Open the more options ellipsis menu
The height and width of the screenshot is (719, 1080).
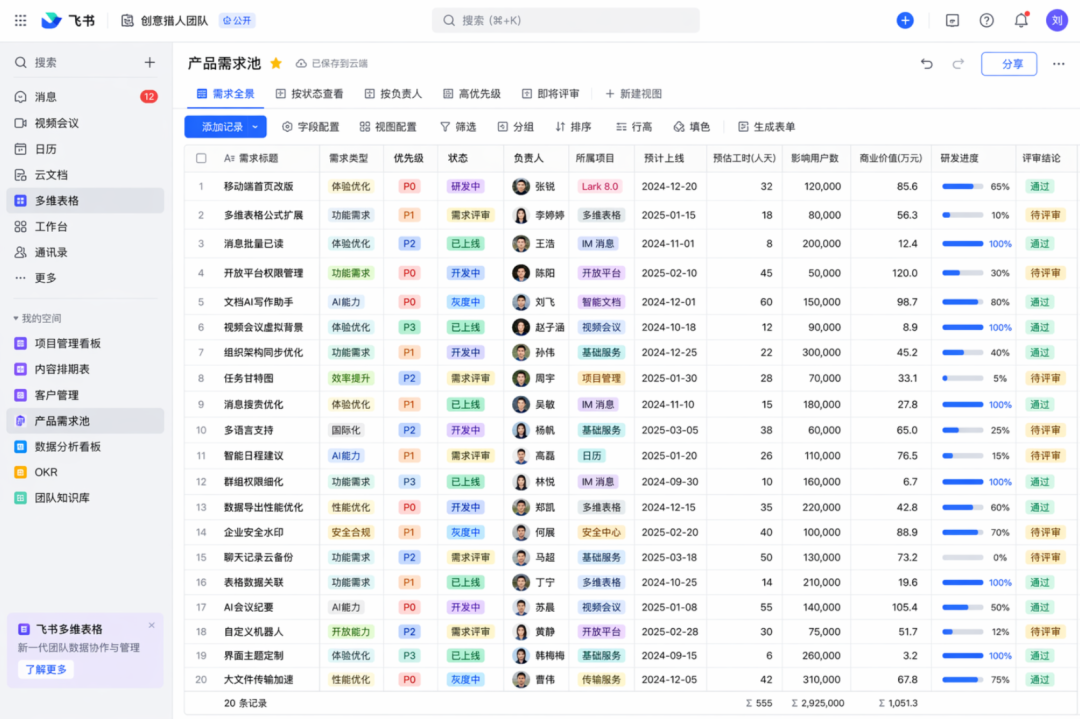click(x=1059, y=64)
